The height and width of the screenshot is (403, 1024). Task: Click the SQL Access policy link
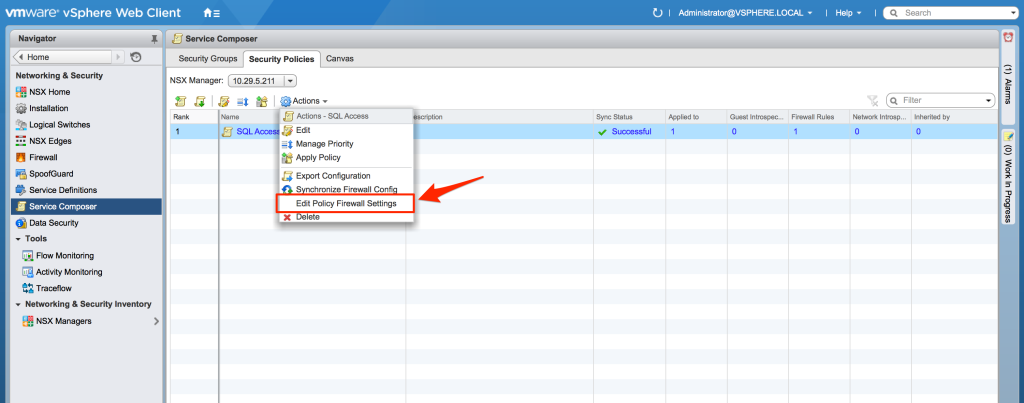point(258,131)
